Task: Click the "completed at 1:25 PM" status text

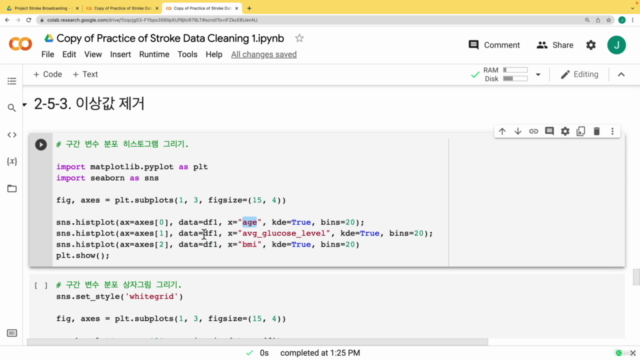Action: point(320,353)
